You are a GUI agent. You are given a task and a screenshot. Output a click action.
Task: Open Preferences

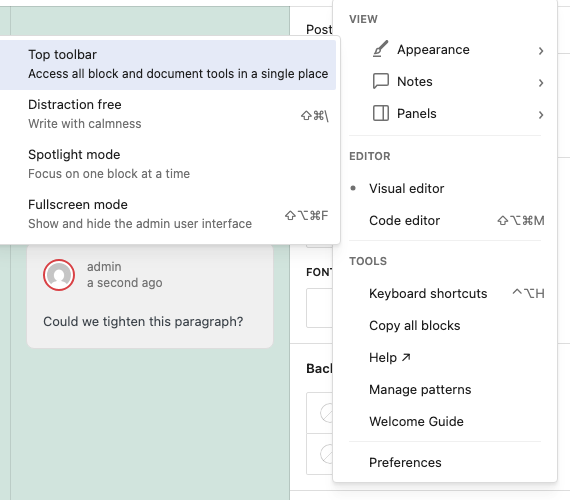(445, 463)
